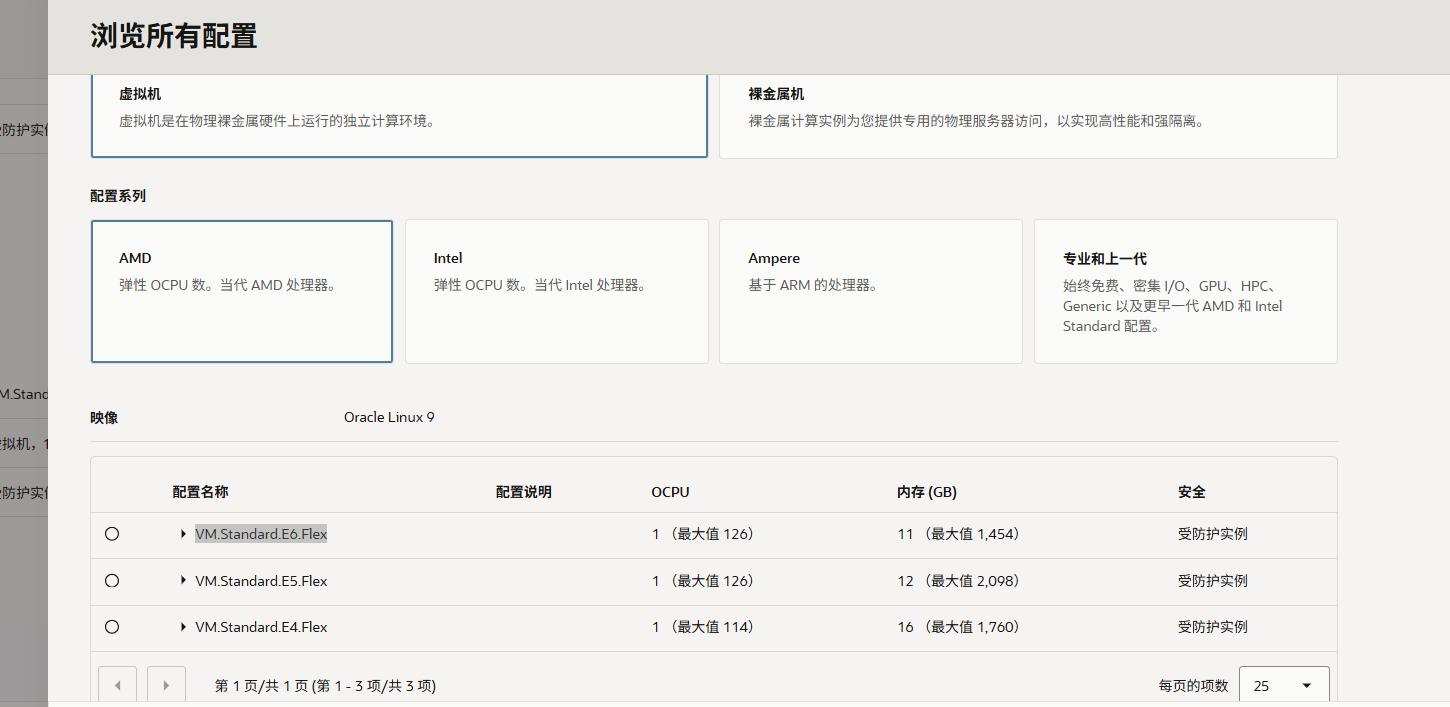The image size is (1450, 707).
Task: Go to next page arrow button
Action: (x=166, y=685)
